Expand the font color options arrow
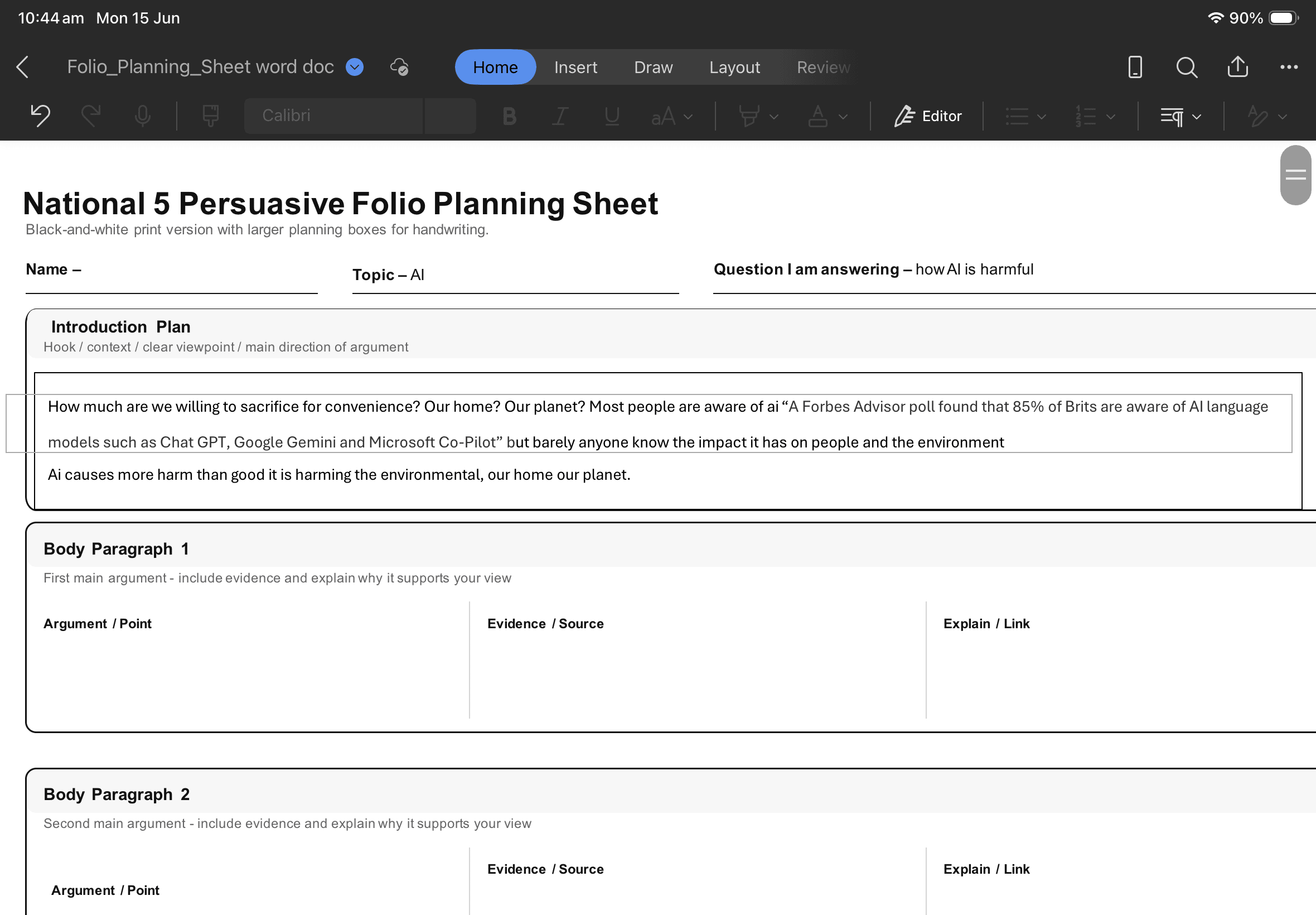Viewport: 1316px width, 915px height. click(x=843, y=117)
